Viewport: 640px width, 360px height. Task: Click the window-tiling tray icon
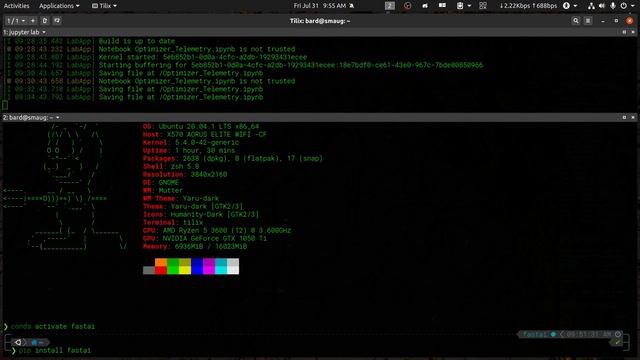pyautogui.click(x=442, y=6)
